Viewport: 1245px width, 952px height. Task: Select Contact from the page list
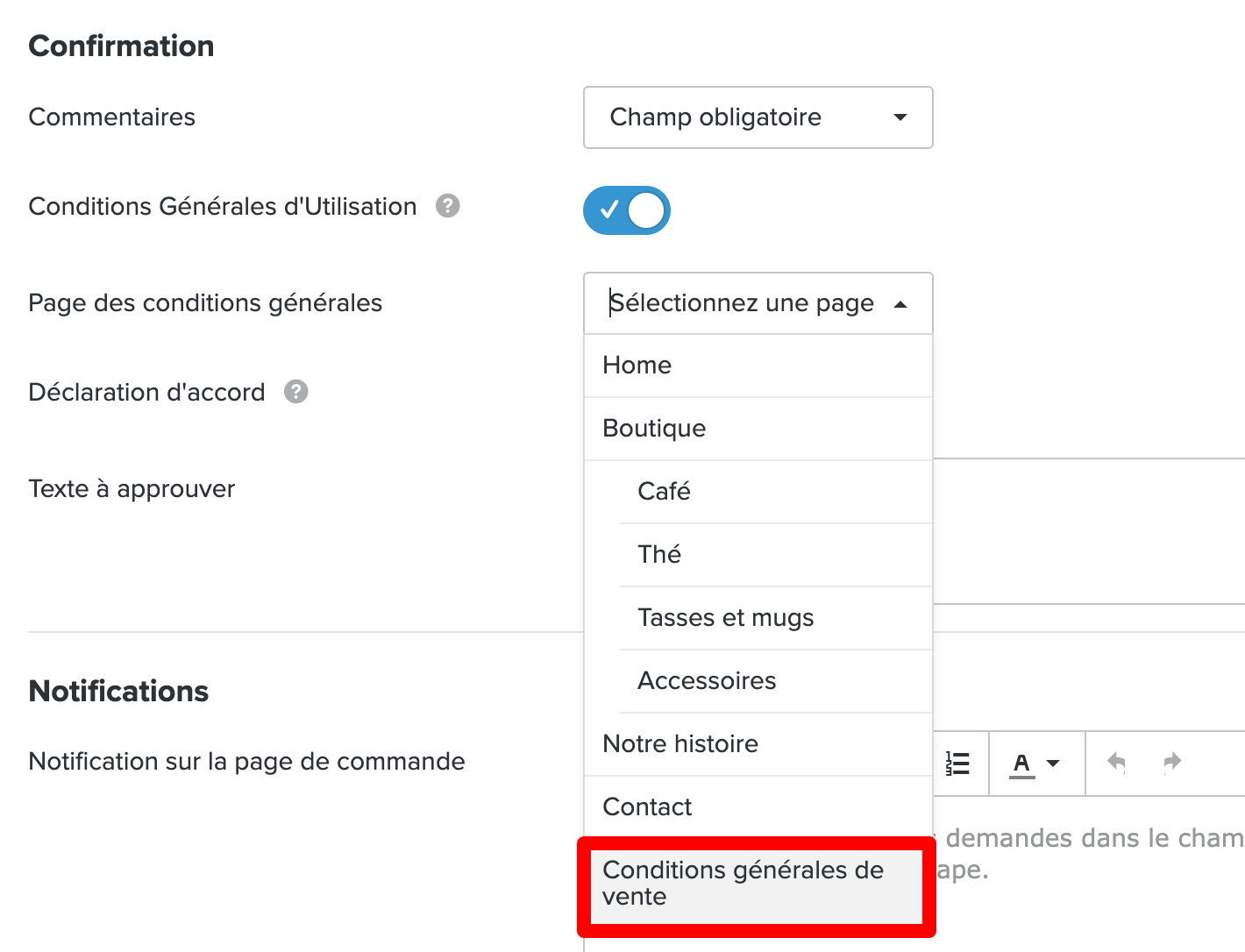click(758, 807)
